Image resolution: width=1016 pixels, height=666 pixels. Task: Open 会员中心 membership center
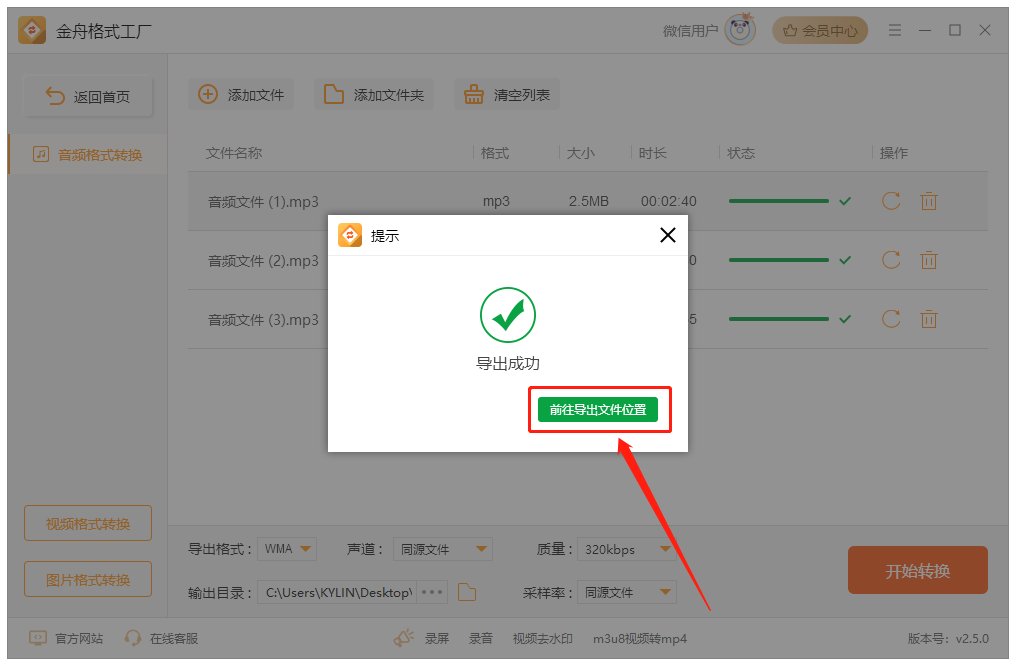tap(820, 30)
